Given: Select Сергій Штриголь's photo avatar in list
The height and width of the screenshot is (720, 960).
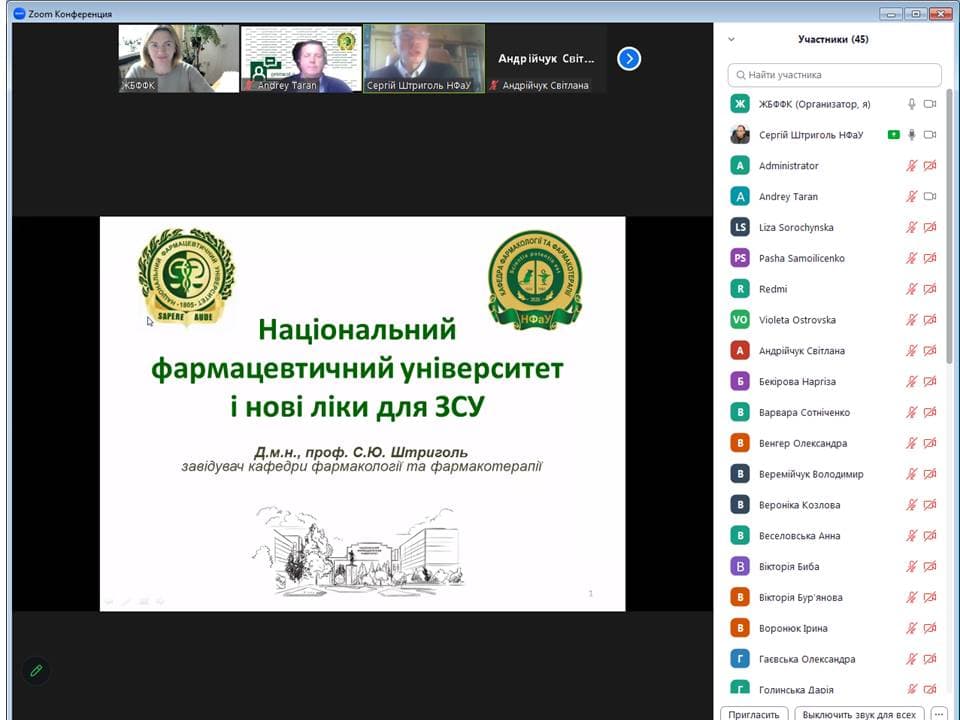Looking at the screenshot, I should (x=740, y=135).
